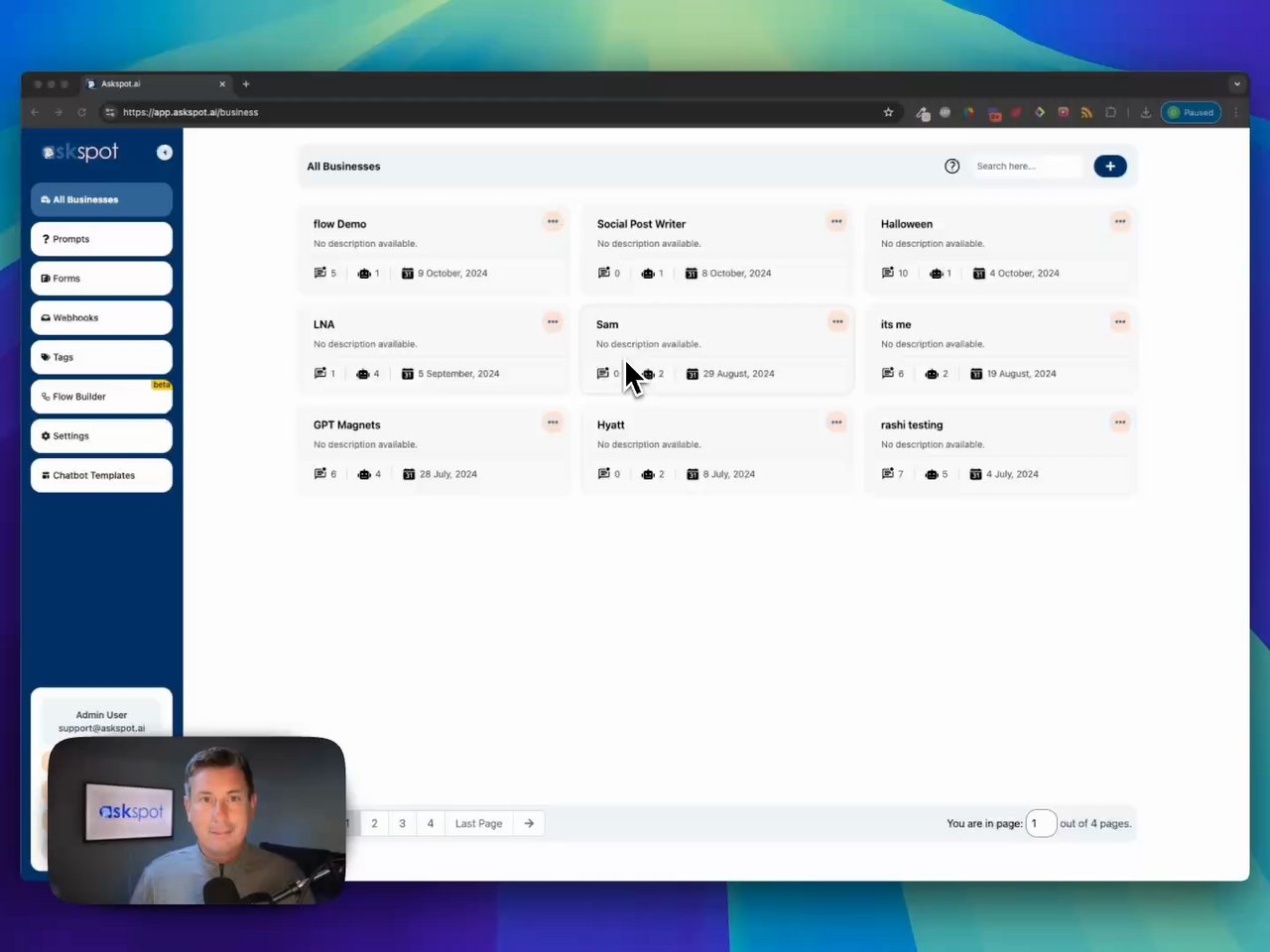This screenshot has width=1270, height=952.
Task: Collapse the sidebar with arrow toggle
Action: coord(165,152)
